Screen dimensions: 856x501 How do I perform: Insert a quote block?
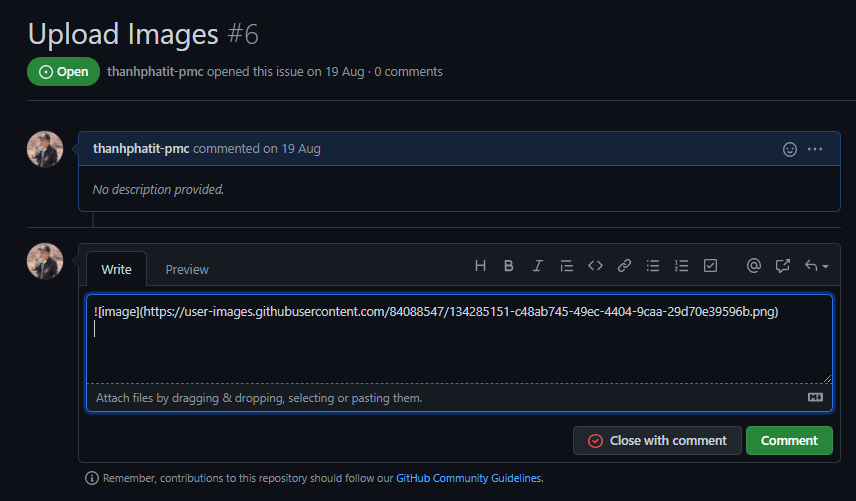tap(567, 266)
